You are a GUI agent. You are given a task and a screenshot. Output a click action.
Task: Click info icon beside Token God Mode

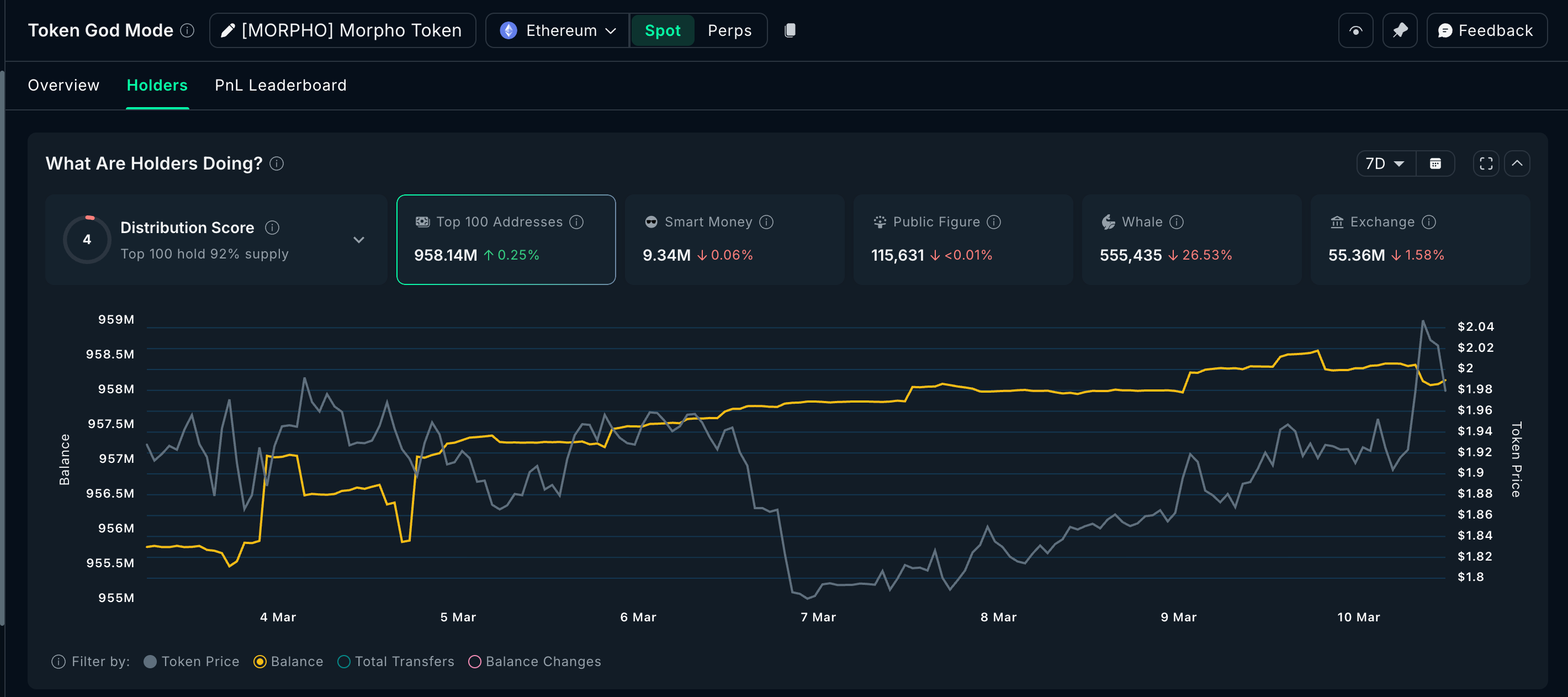tap(188, 30)
